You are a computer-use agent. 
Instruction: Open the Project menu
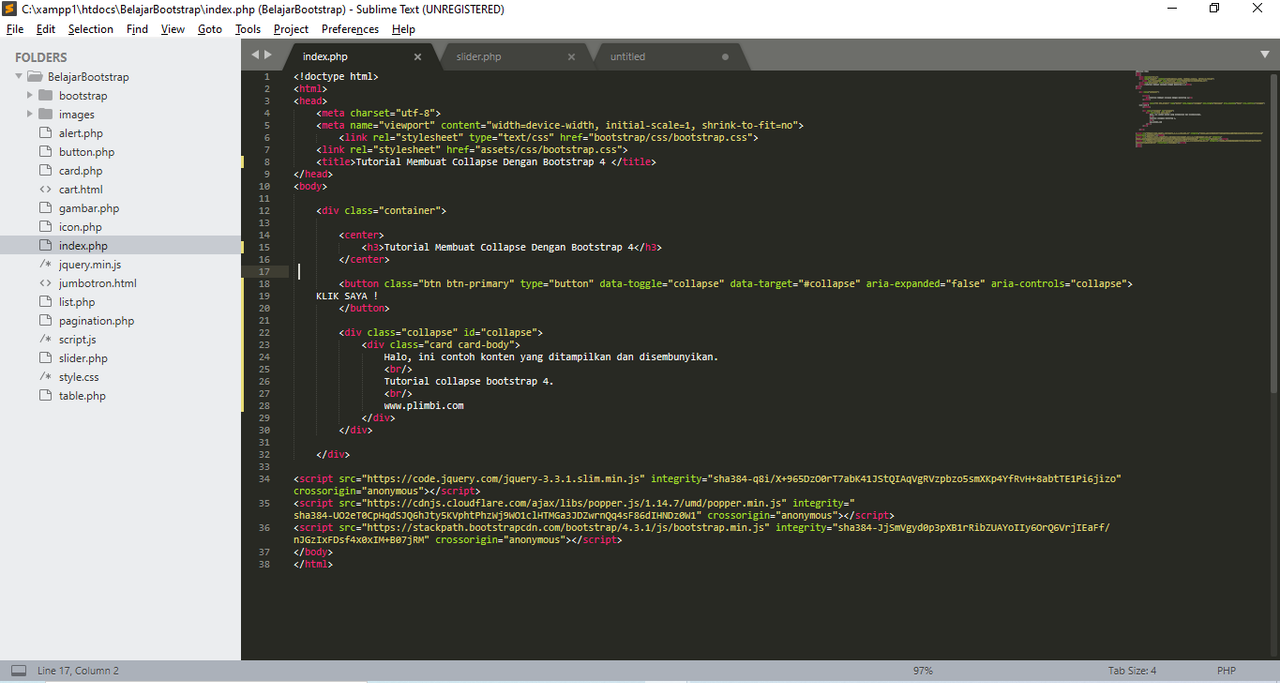(x=291, y=29)
